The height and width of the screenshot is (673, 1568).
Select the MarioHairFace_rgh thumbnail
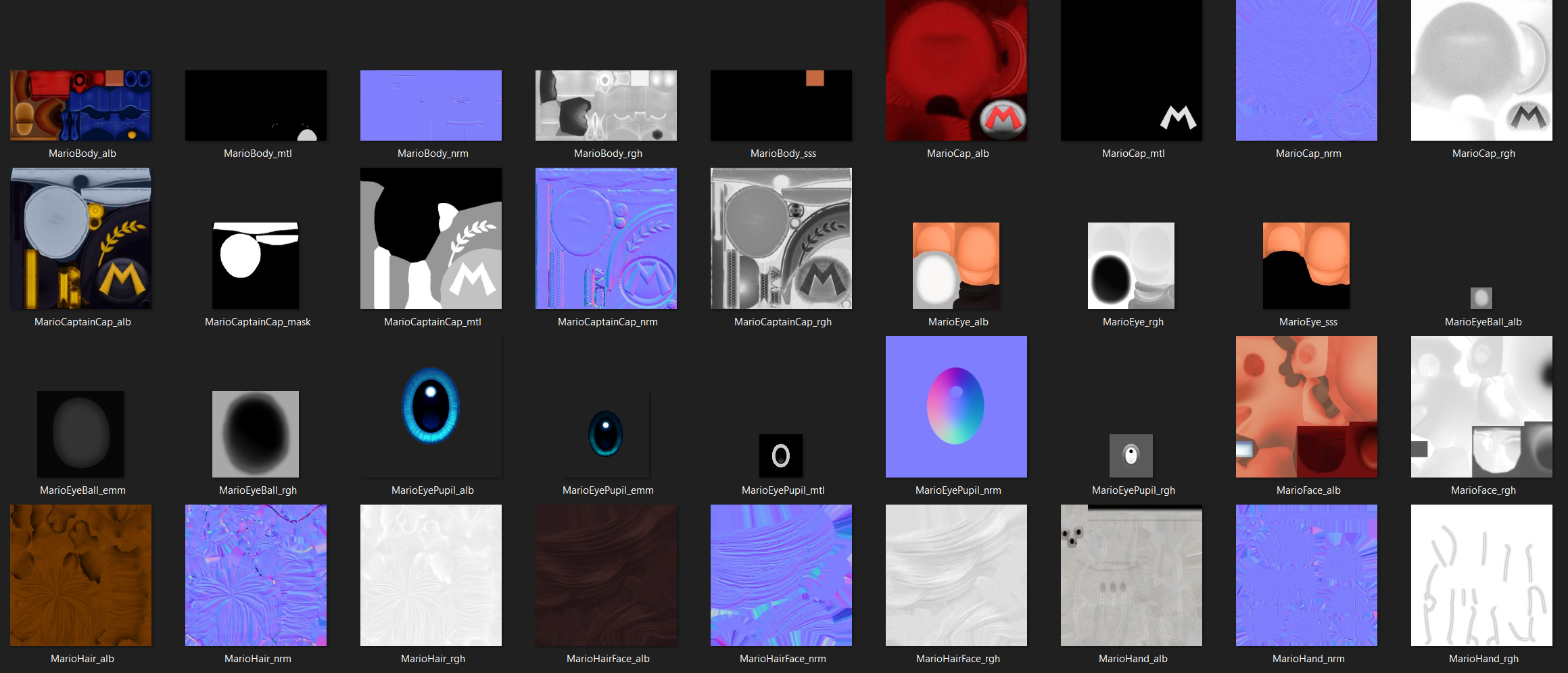click(956, 576)
